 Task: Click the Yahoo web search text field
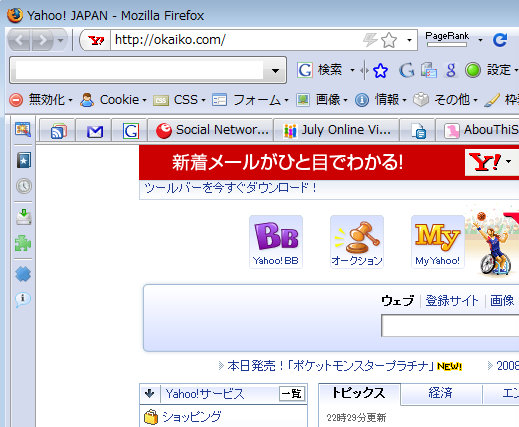[x=450, y=326]
